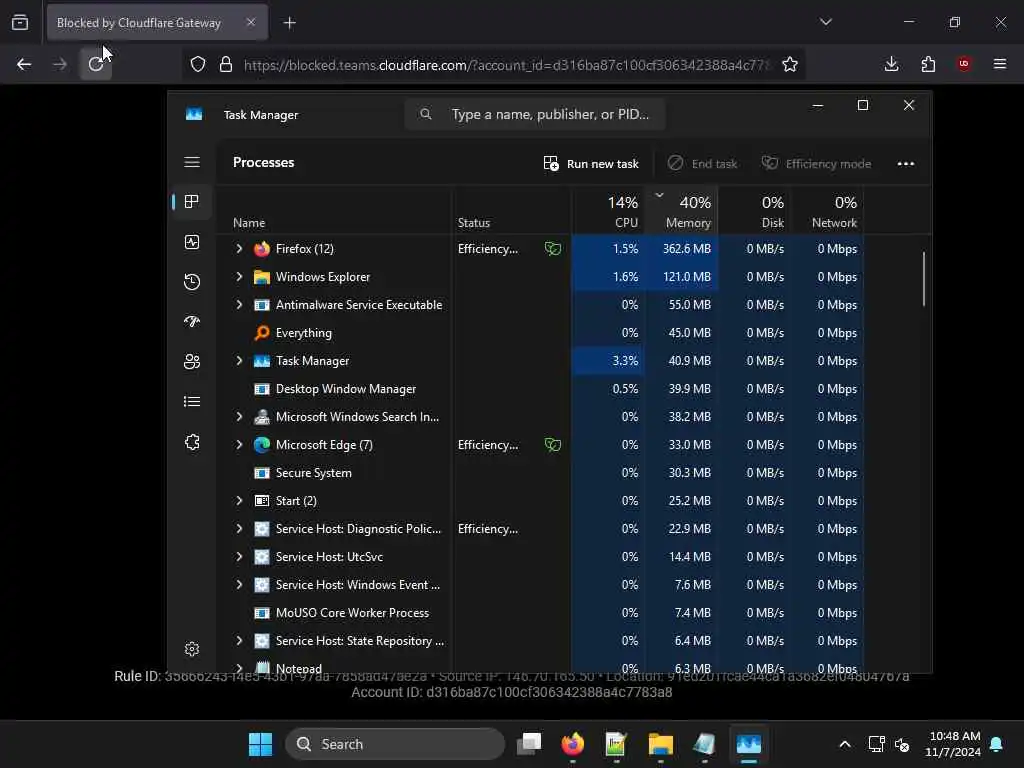Open the Windows Start menu
Viewport: 1024px width, 768px height.
click(260, 744)
